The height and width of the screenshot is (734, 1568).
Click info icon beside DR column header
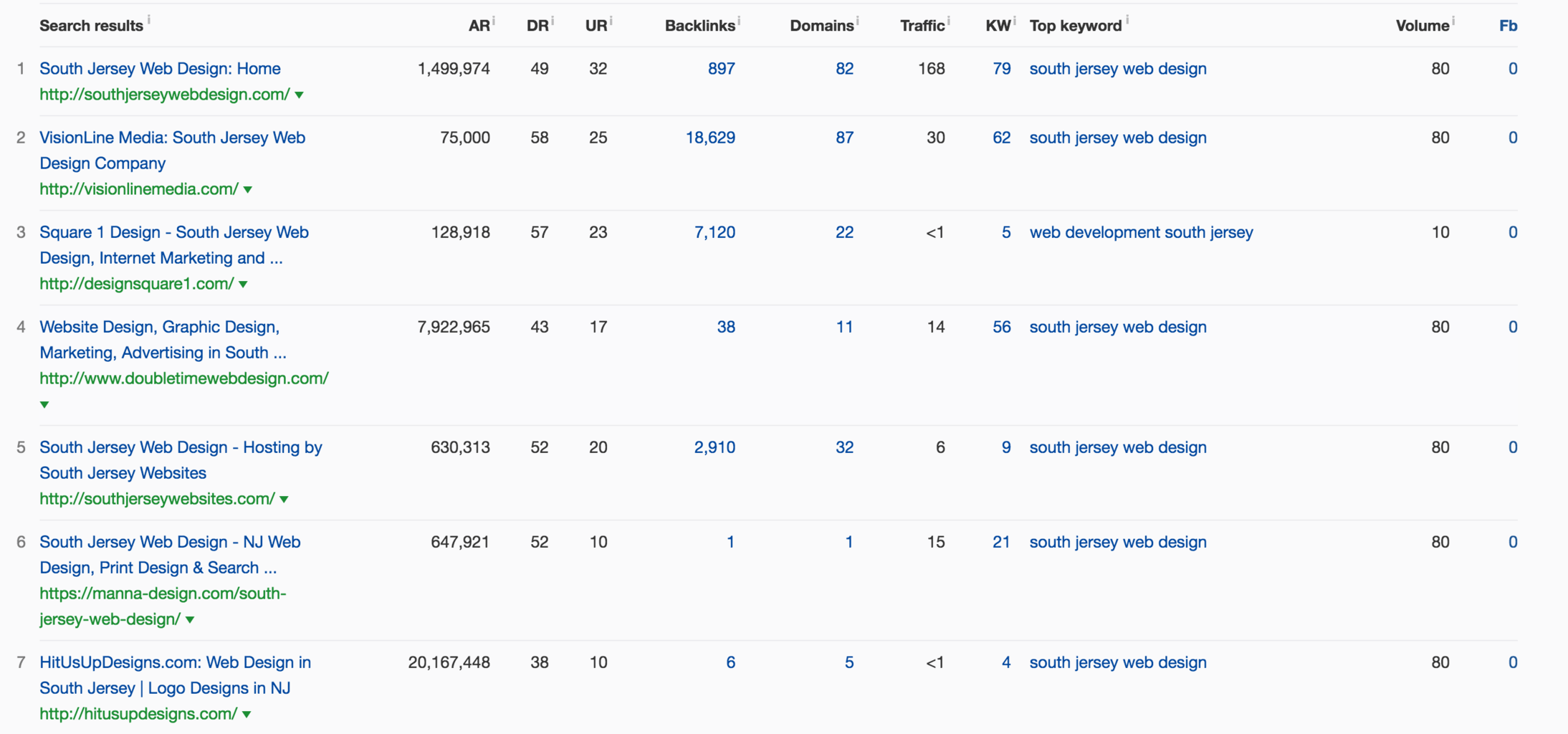[553, 20]
